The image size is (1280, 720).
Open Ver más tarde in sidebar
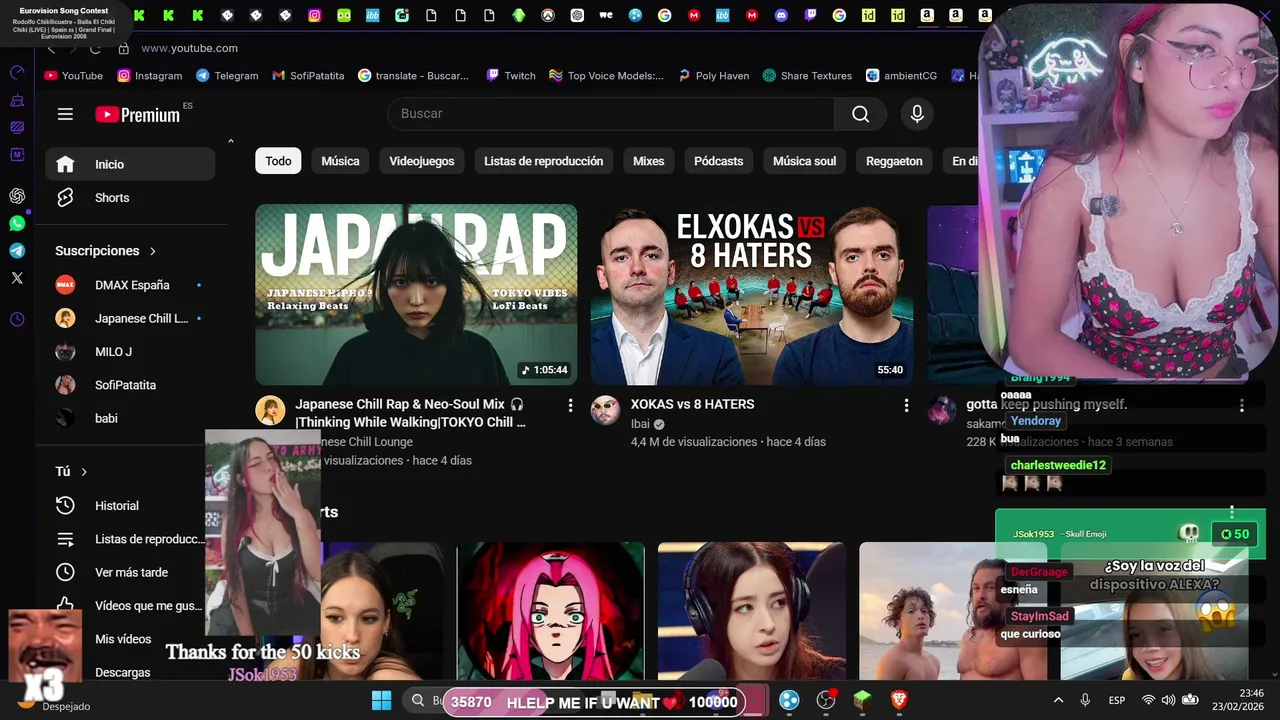pyautogui.click(x=130, y=573)
